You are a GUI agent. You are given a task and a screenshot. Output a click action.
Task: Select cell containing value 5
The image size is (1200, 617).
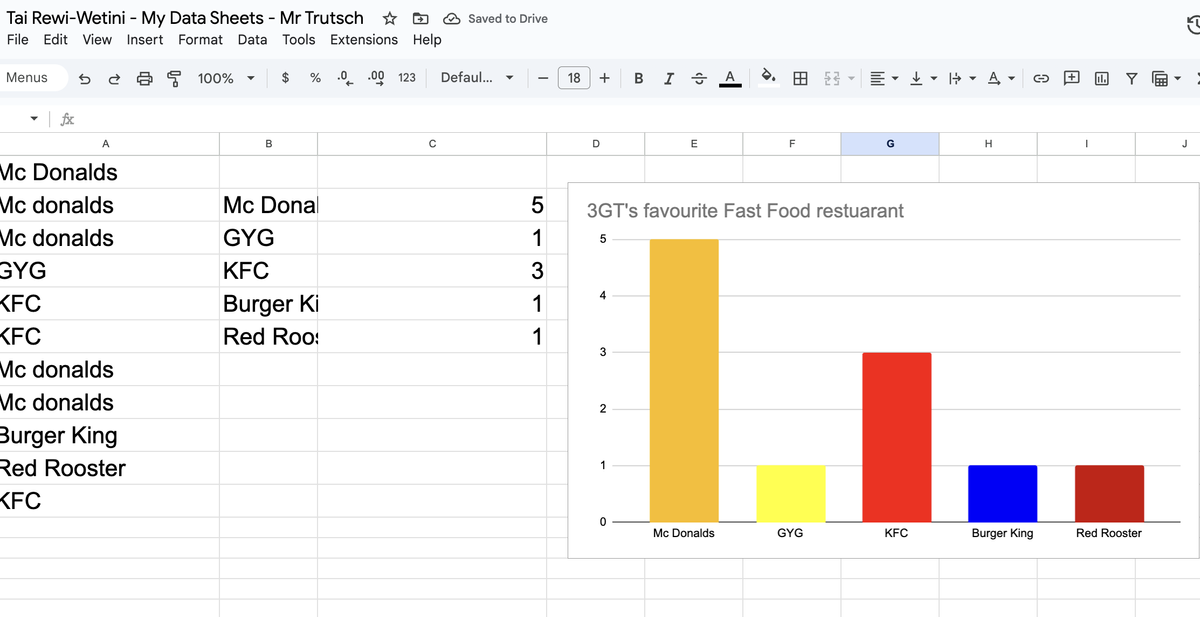[x=432, y=205]
